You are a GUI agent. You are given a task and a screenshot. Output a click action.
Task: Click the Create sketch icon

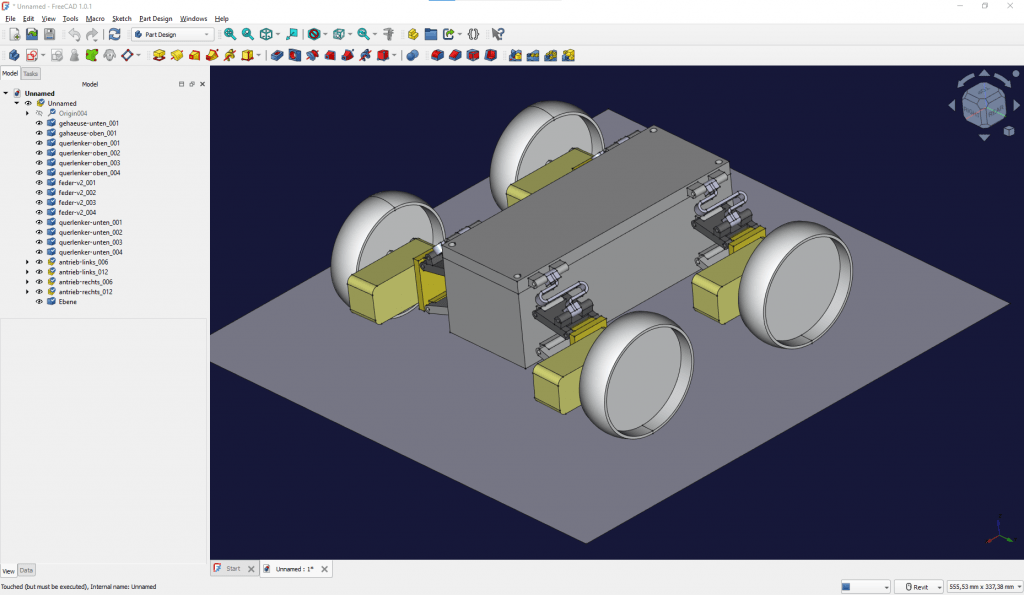point(31,56)
